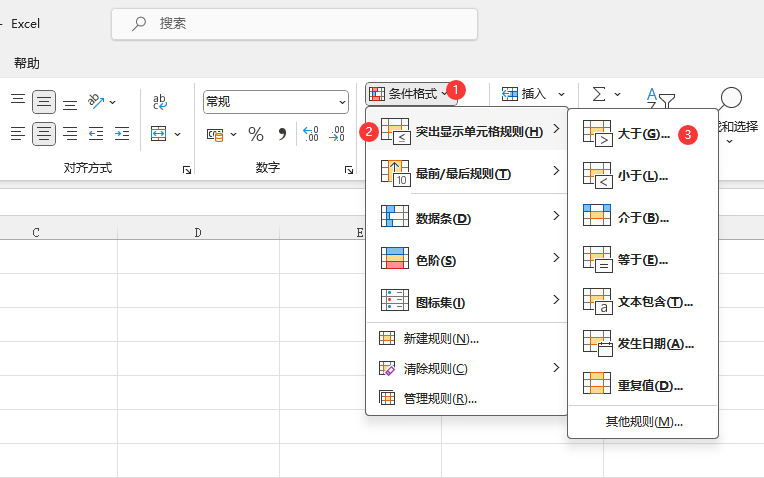Click the percent style icon
This screenshot has width=764, height=478.
click(256, 134)
